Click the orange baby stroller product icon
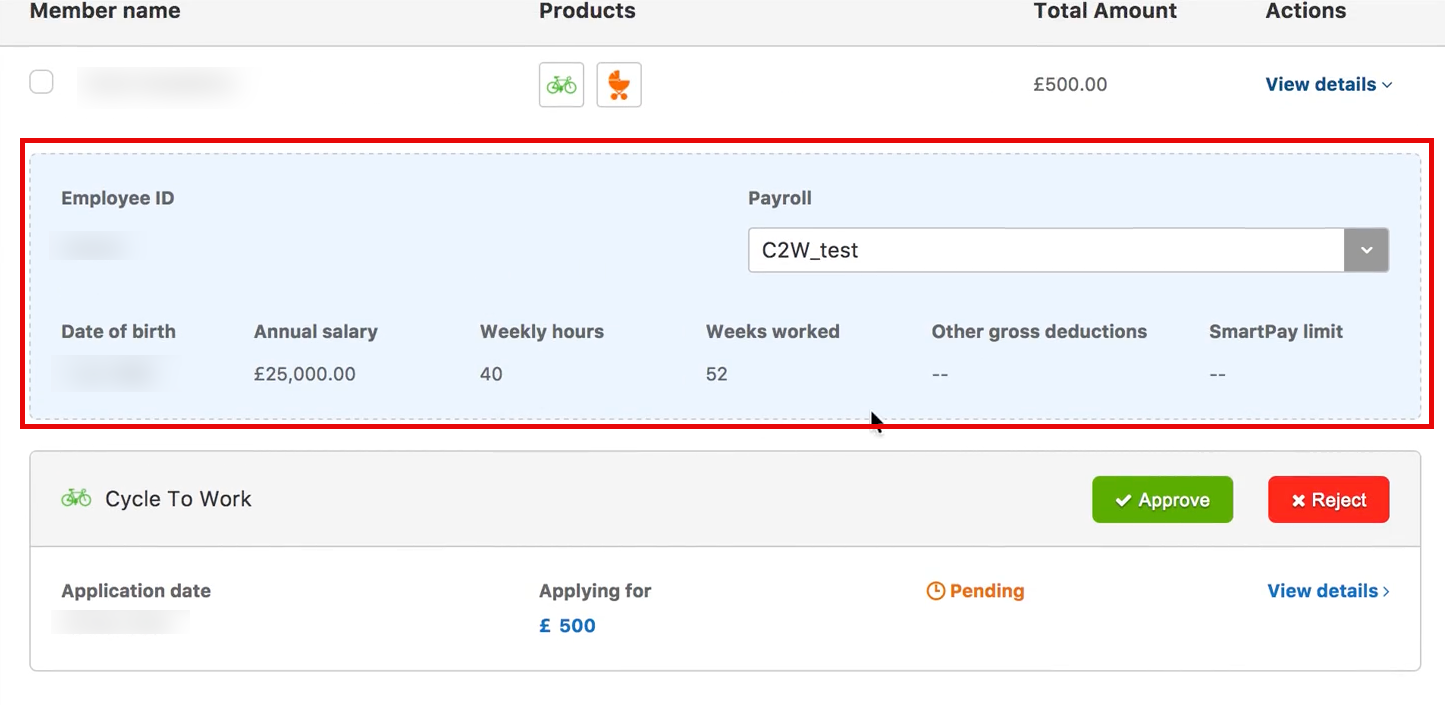The width and height of the screenshot is (1445, 705). (x=619, y=85)
